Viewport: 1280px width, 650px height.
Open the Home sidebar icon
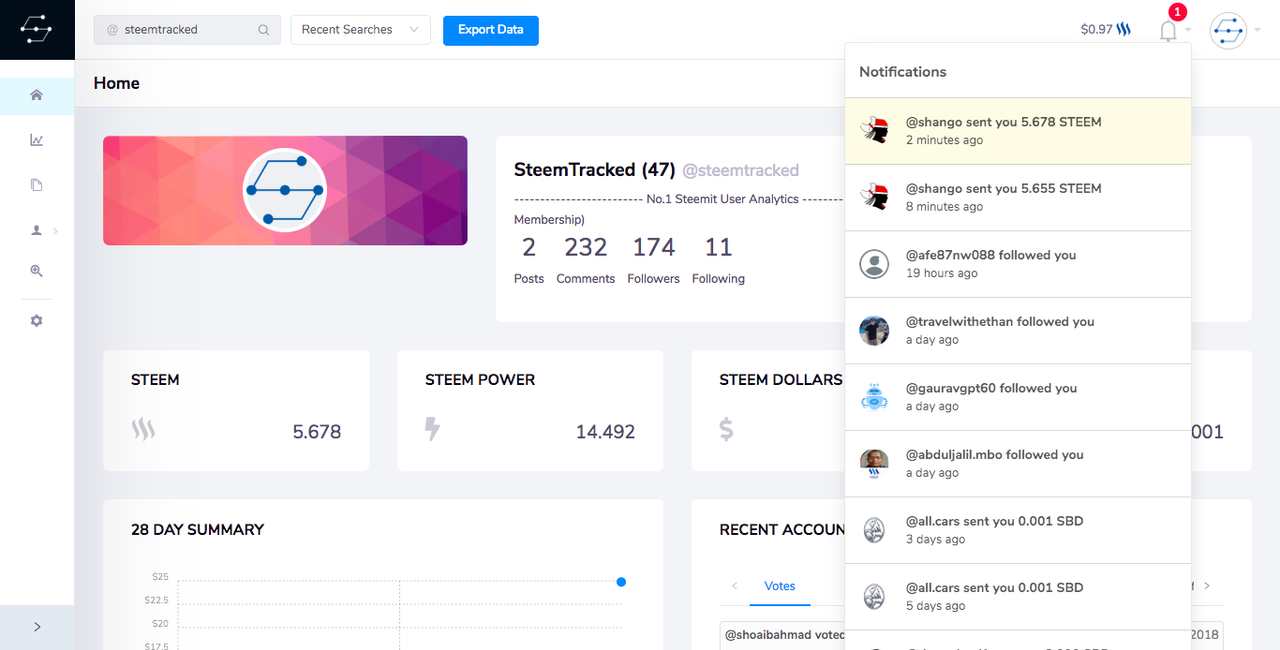pyautogui.click(x=37, y=95)
